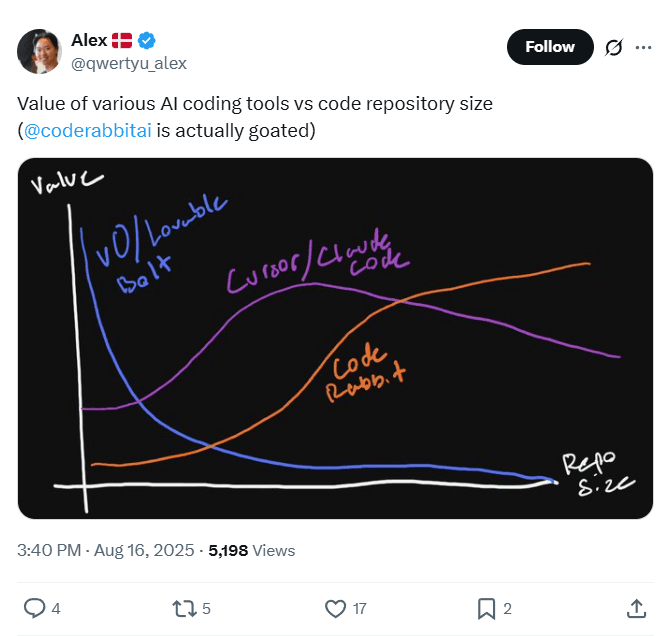
Task: Bookmark this tweet using the bookmark icon
Action: [x=486, y=608]
